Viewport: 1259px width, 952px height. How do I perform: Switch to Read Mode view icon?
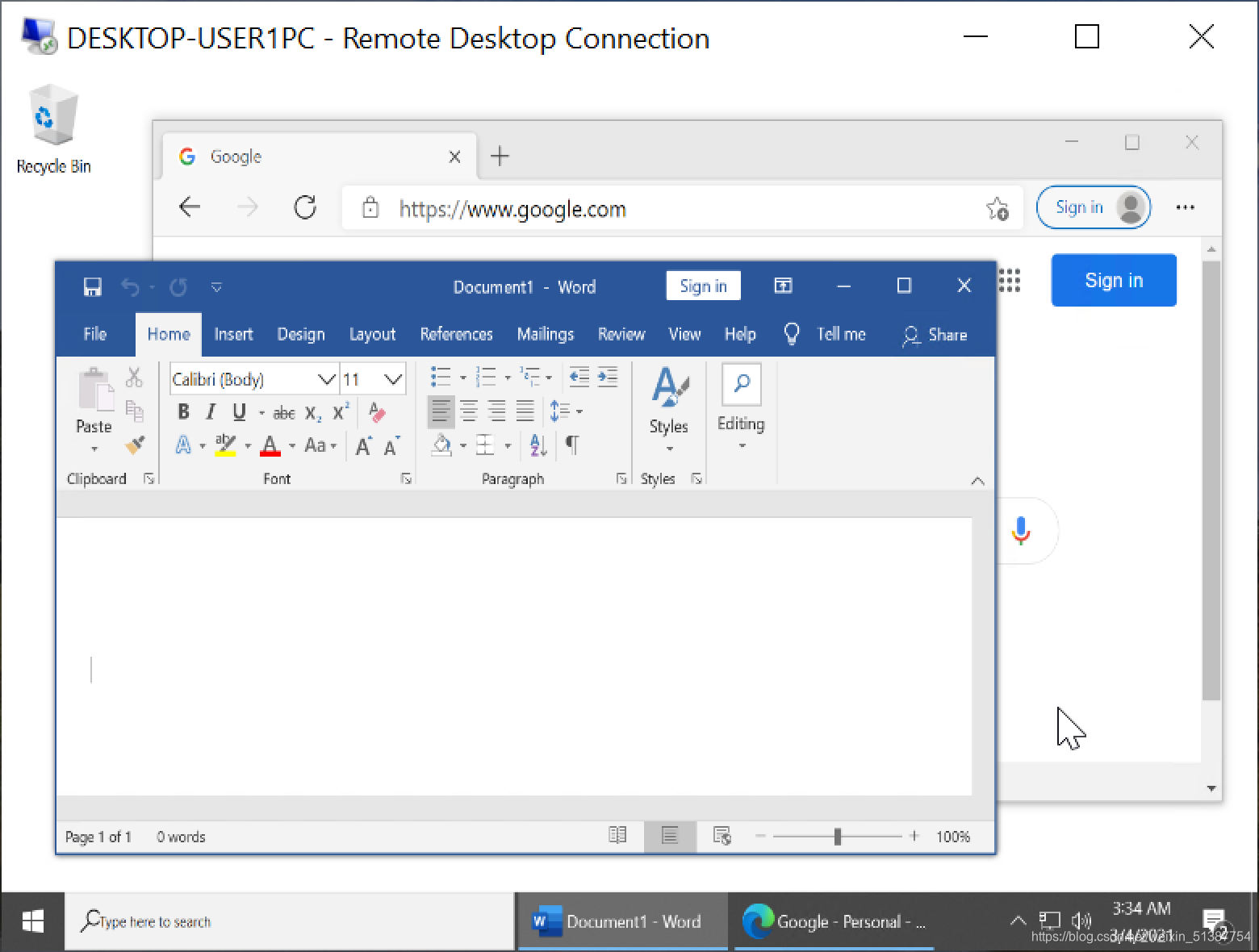click(617, 836)
